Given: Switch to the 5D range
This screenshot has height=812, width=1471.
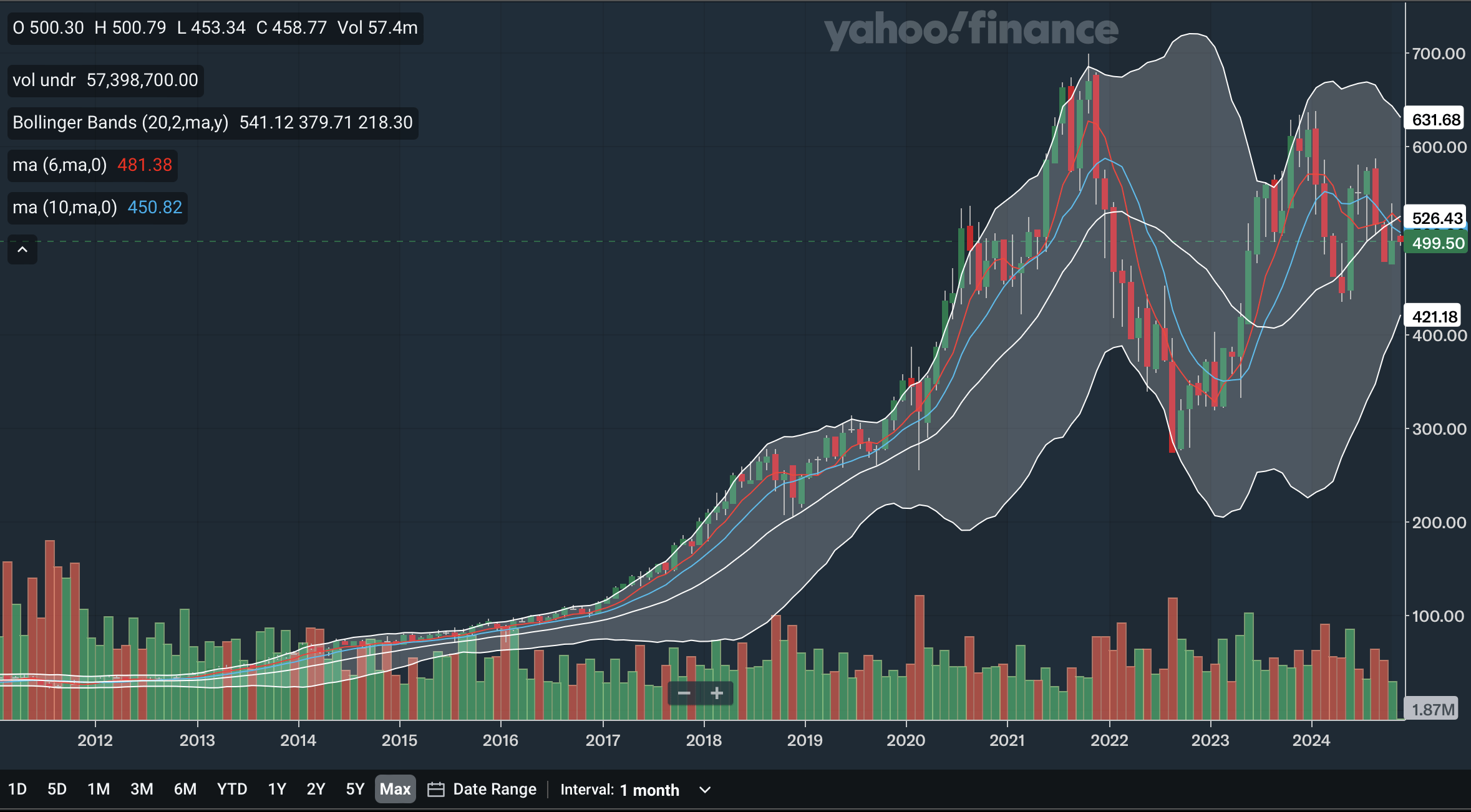Looking at the screenshot, I should (57, 790).
